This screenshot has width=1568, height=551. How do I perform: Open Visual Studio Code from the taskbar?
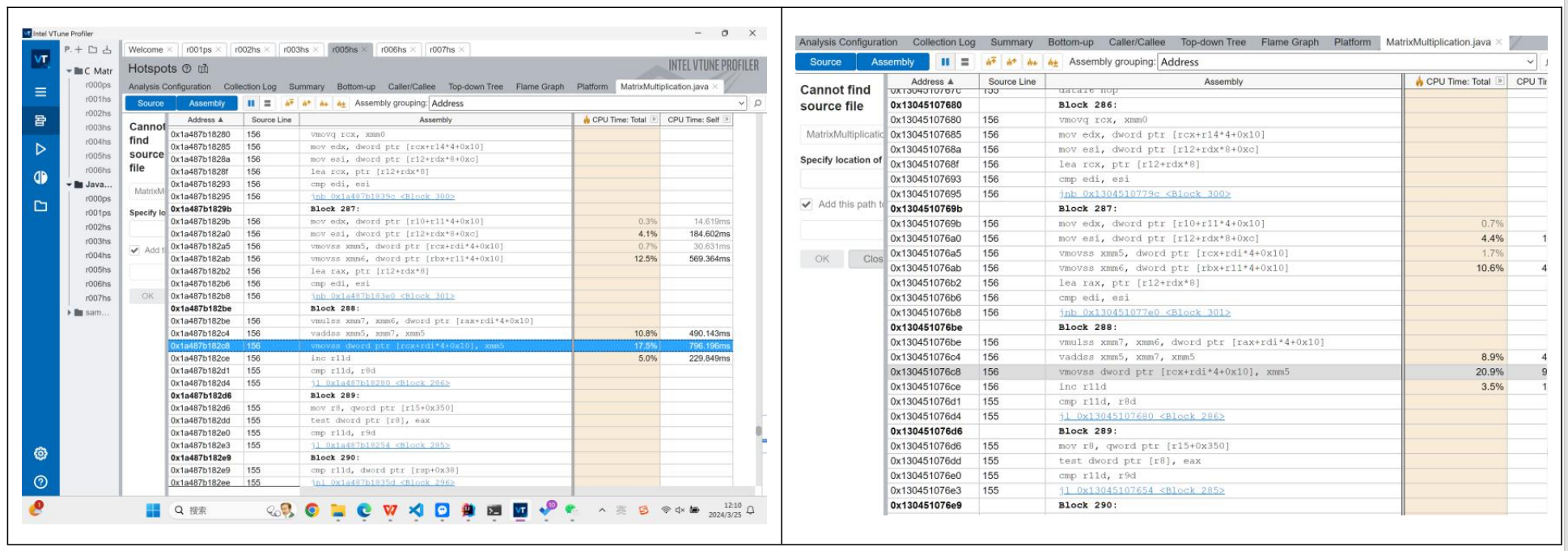pyautogui.click(x=416, y=510)
